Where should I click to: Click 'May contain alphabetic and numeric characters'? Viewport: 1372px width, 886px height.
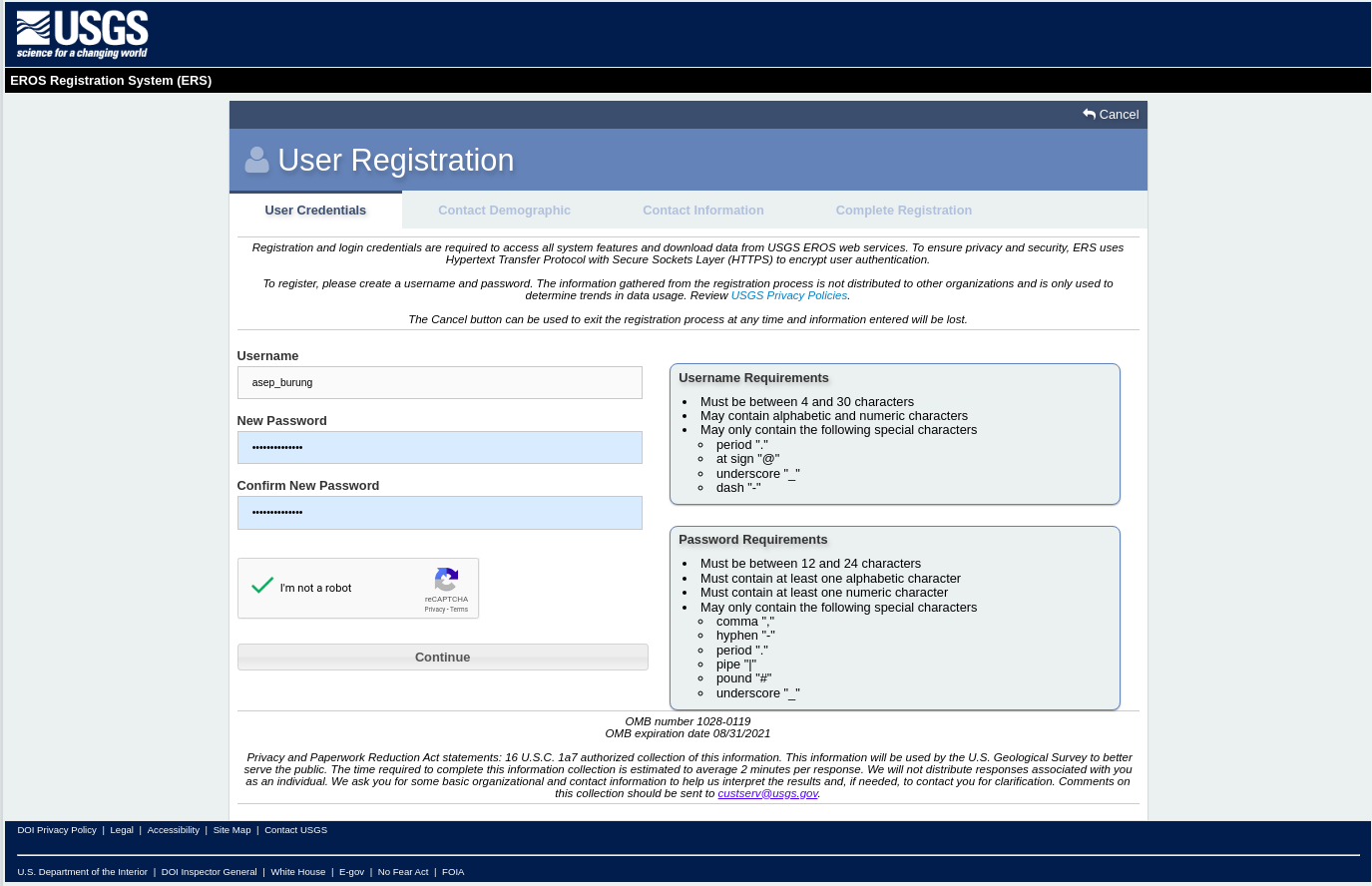(834, 416)
